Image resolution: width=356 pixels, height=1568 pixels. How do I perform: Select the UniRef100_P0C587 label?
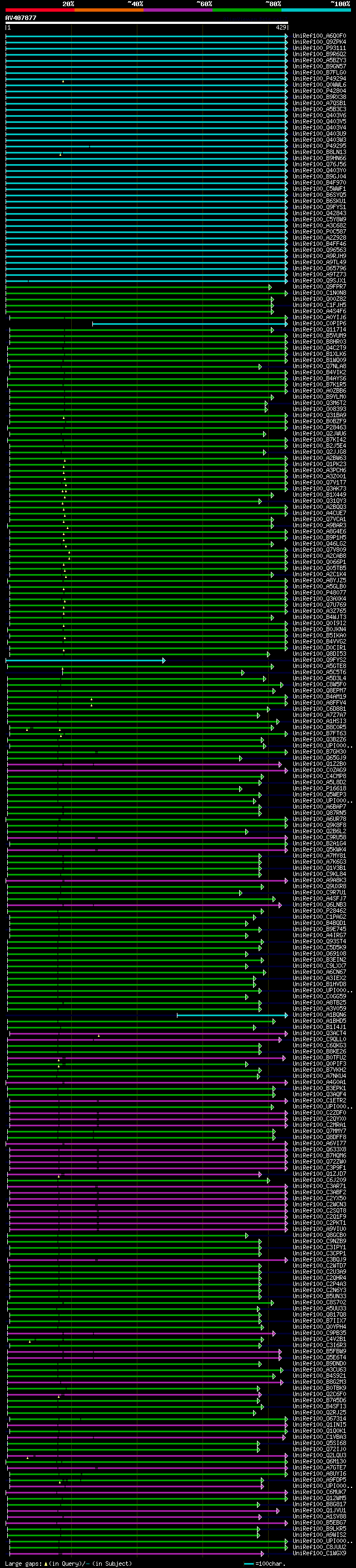click(319, 232)
